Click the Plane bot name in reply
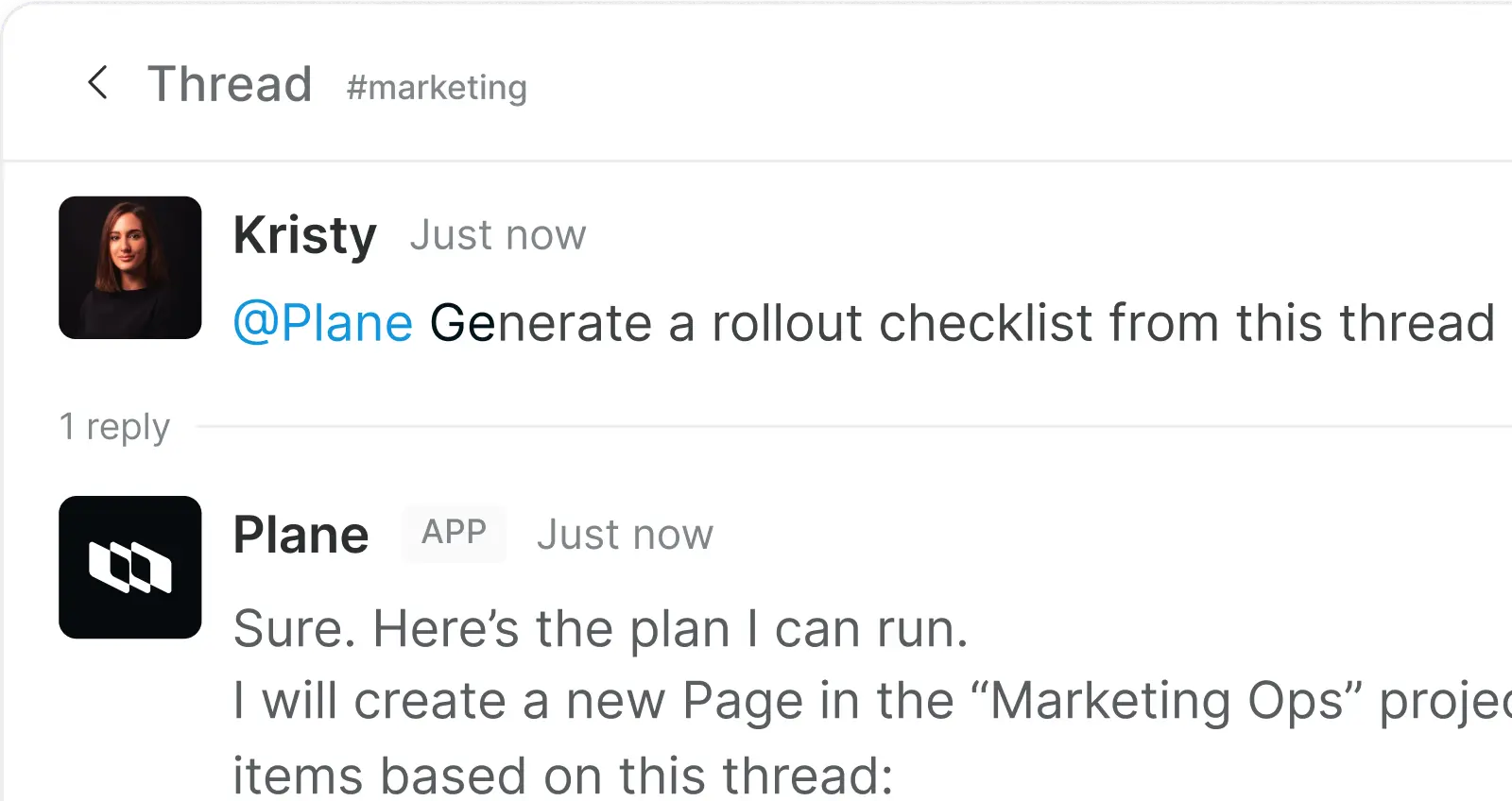The height and width of the screenshot is (801, 1512). point(301,533)
